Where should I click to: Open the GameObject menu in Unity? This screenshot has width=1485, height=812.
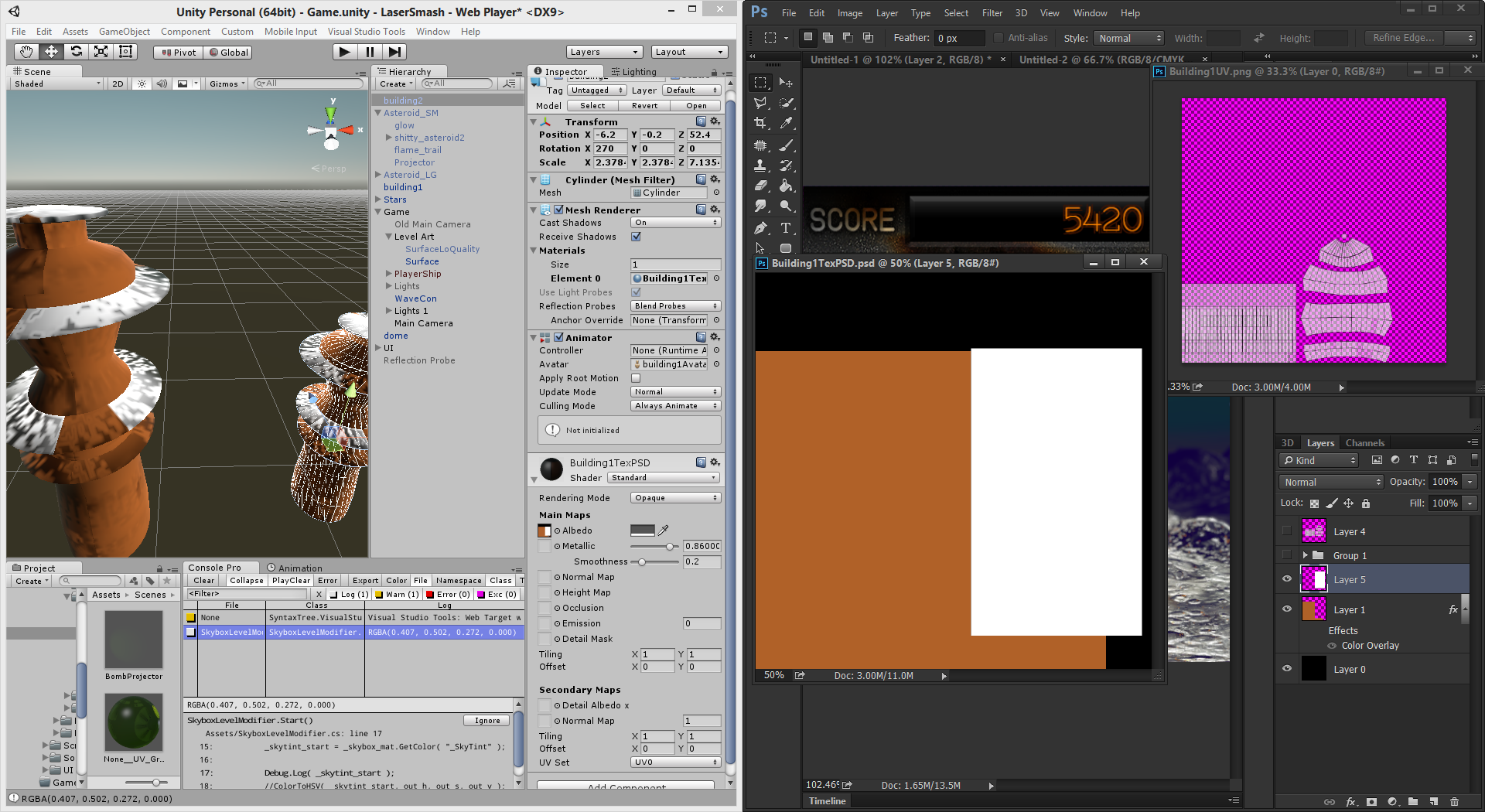click(124, 32)
